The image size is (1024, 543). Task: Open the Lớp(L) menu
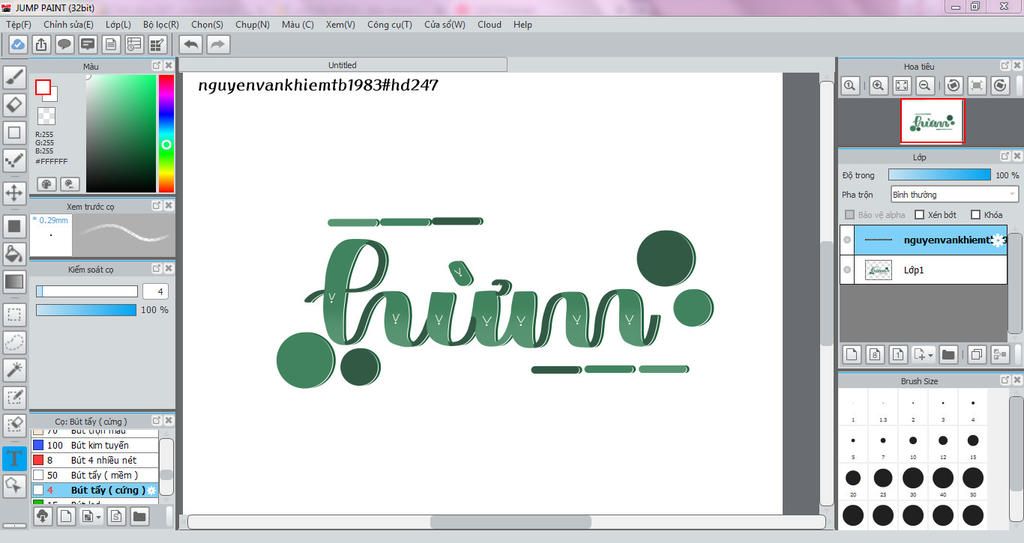(x=118, y=24)
